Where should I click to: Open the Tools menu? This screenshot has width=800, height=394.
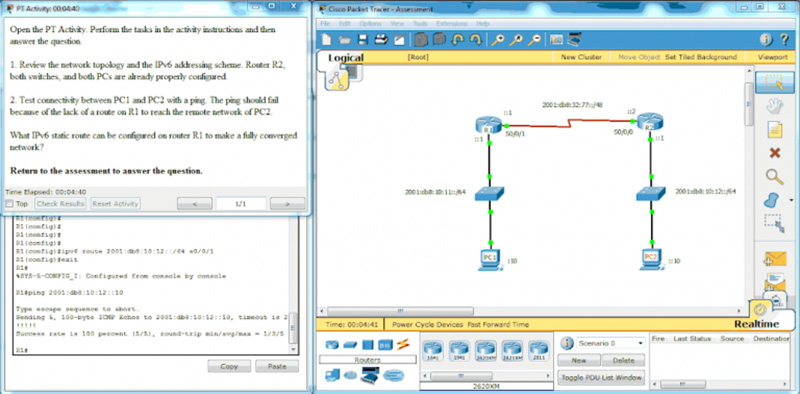(x=420, y=23)
